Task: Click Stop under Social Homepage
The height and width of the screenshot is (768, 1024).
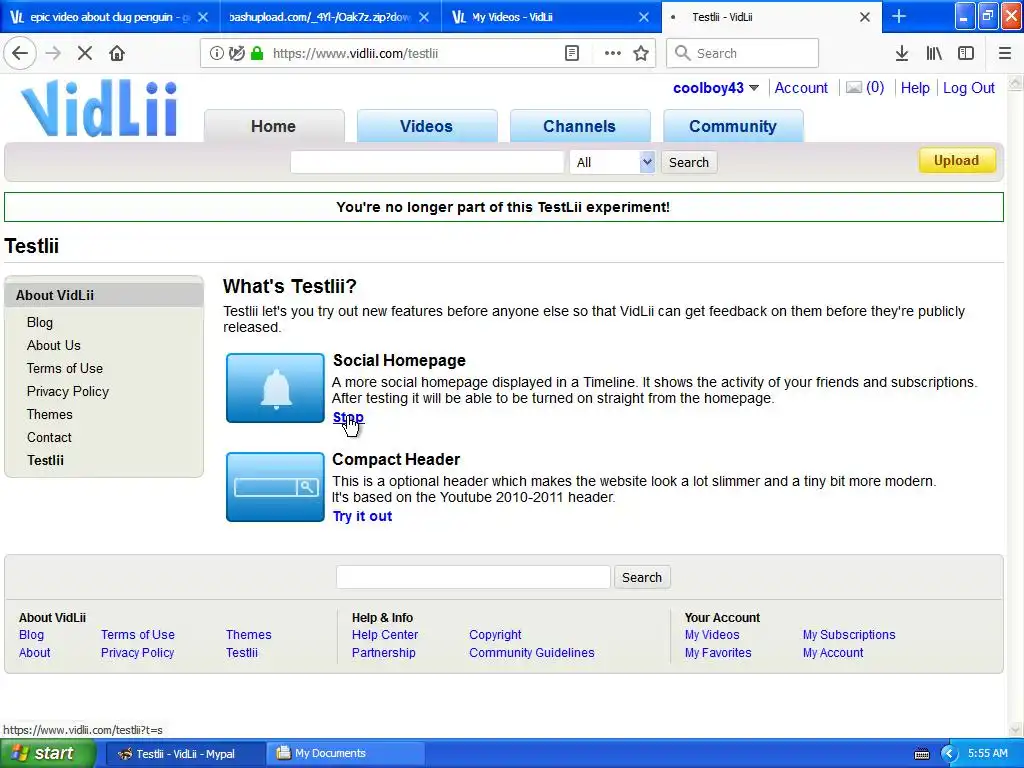Action: point(348,417)
